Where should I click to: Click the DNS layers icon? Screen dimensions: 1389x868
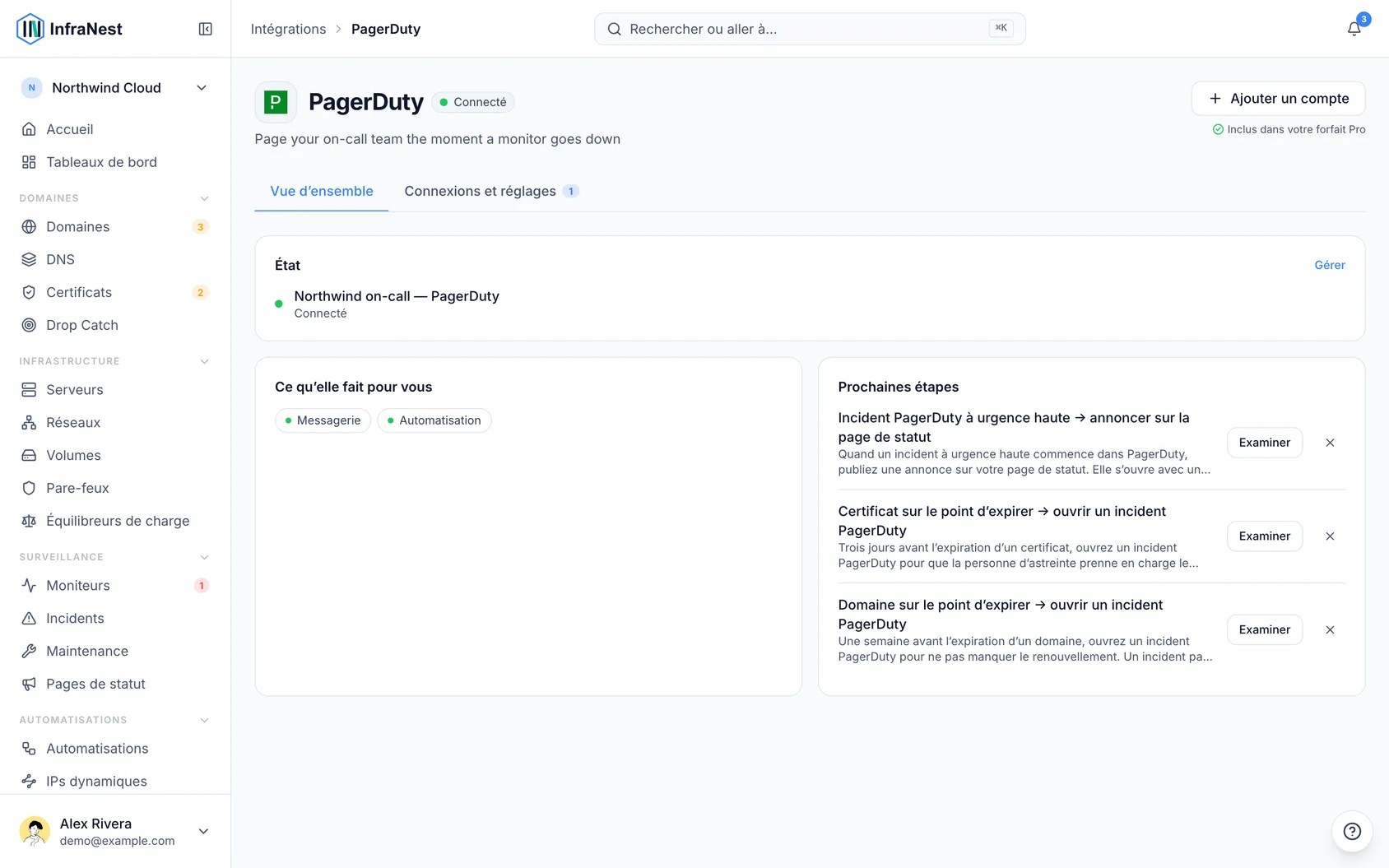[x=29, y=259]
